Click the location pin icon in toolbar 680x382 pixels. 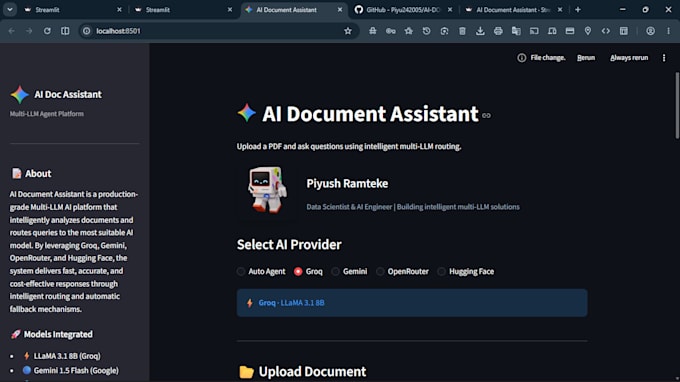[x=588, y=31]
